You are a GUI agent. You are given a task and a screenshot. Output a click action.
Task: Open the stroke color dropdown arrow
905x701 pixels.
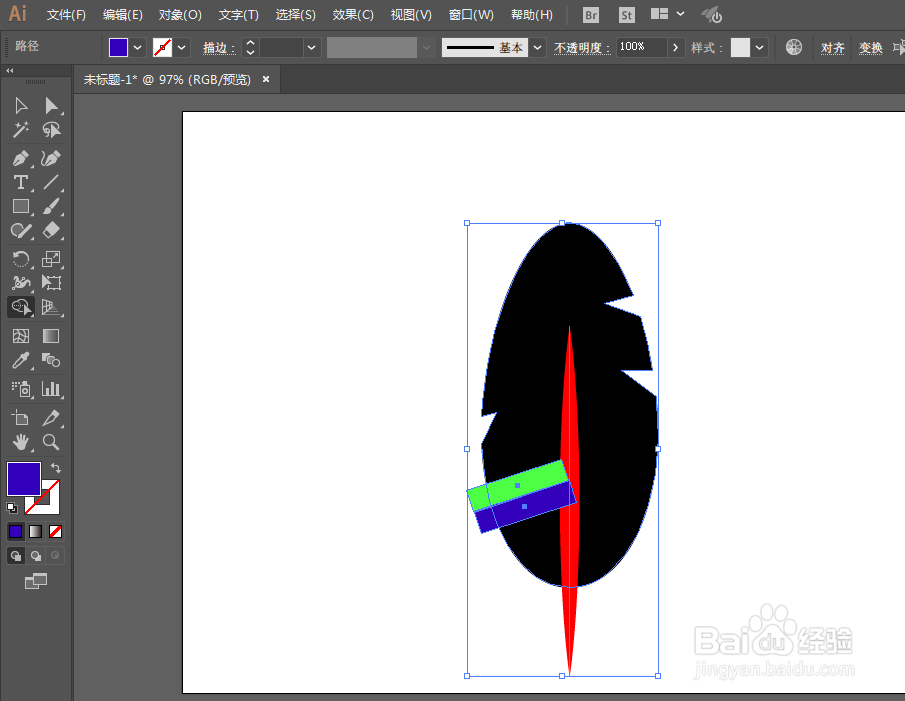point(181,47)
